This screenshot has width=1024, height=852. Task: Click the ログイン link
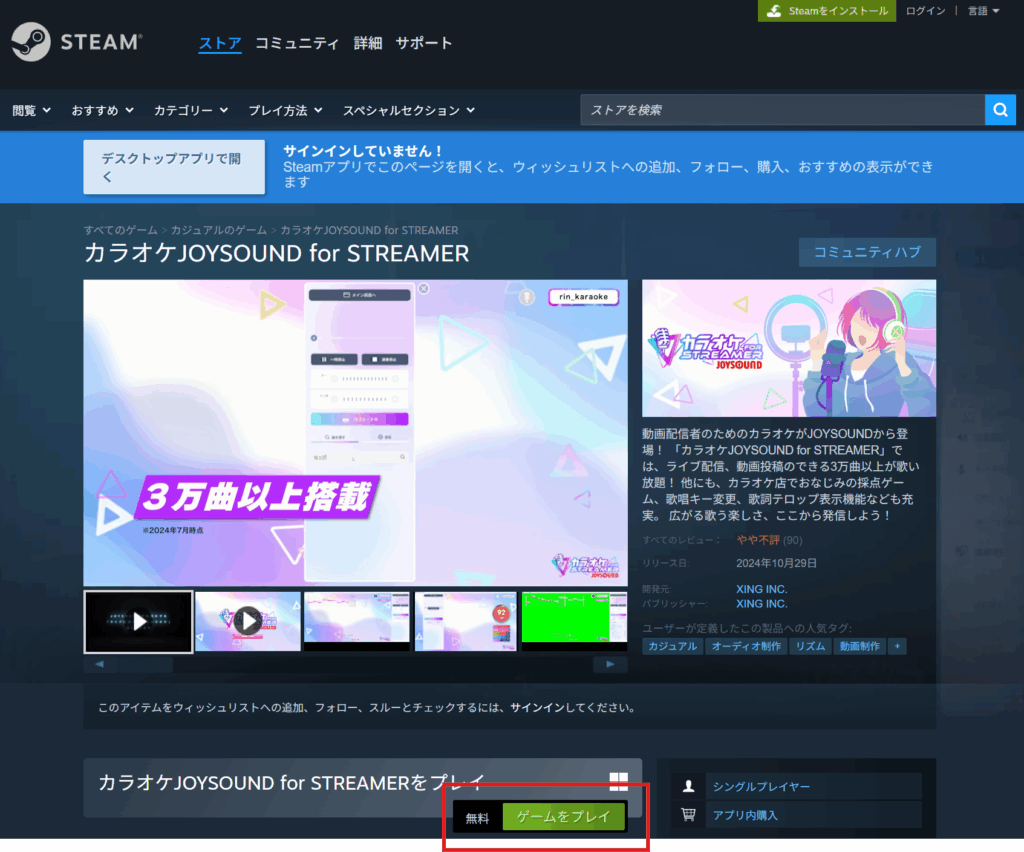[925, 11]
